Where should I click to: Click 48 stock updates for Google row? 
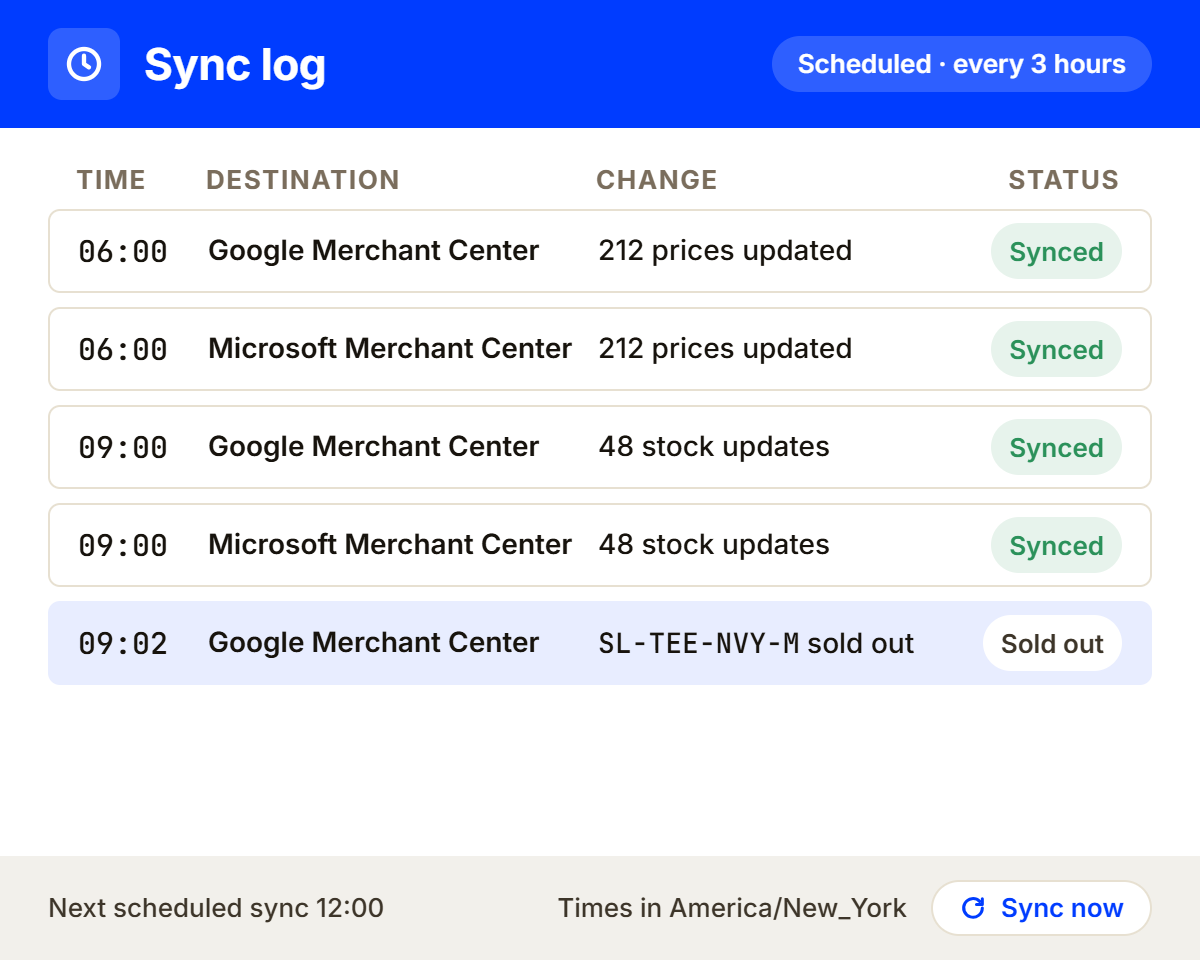pyautogui.click(x=714, y=446)
